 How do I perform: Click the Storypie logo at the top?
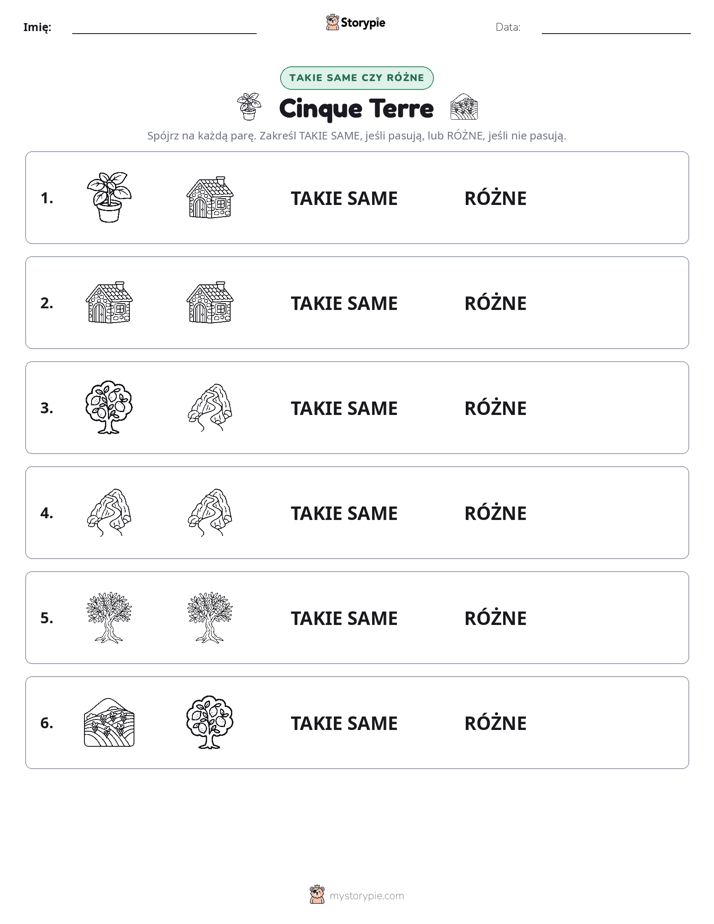(356, 22)
